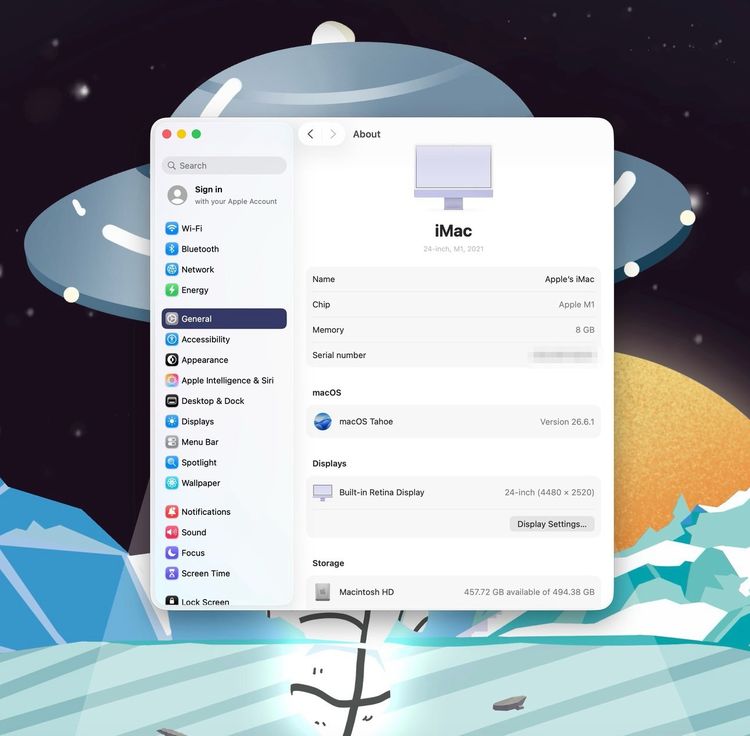
Task: Open Focus moon icon
Action: 172,553
